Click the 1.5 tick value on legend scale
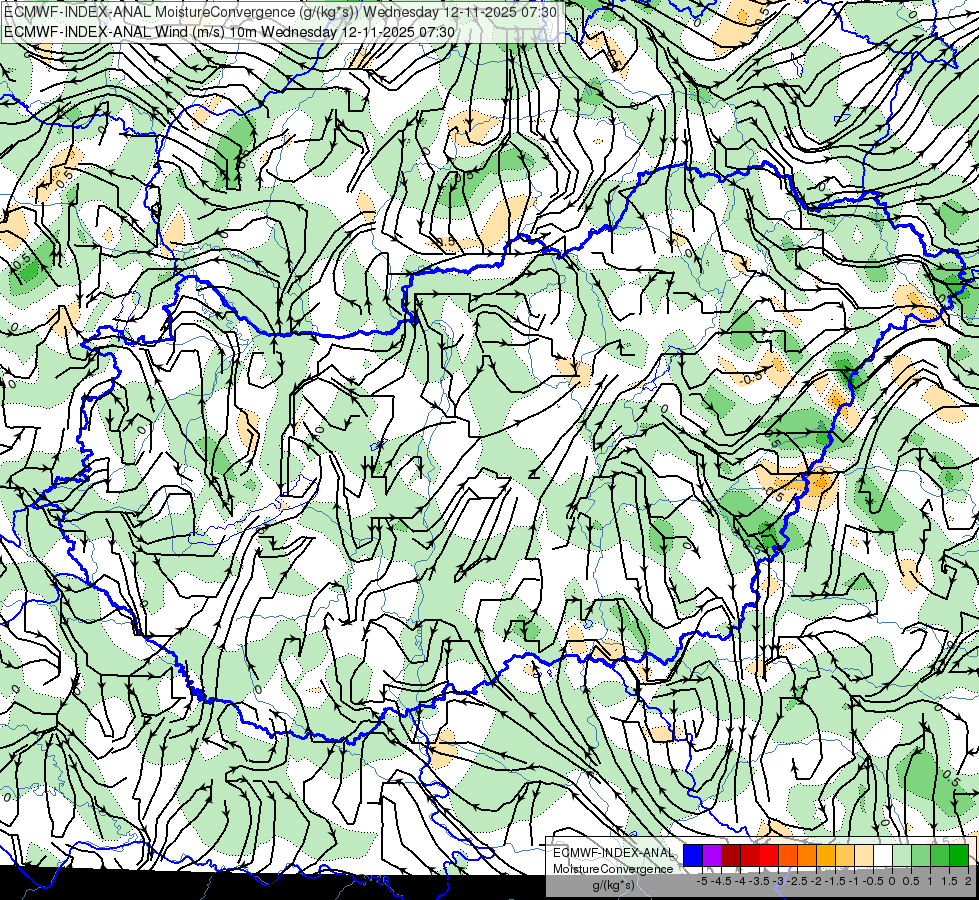Screen dimensions: 979x900 pos(949,881)
